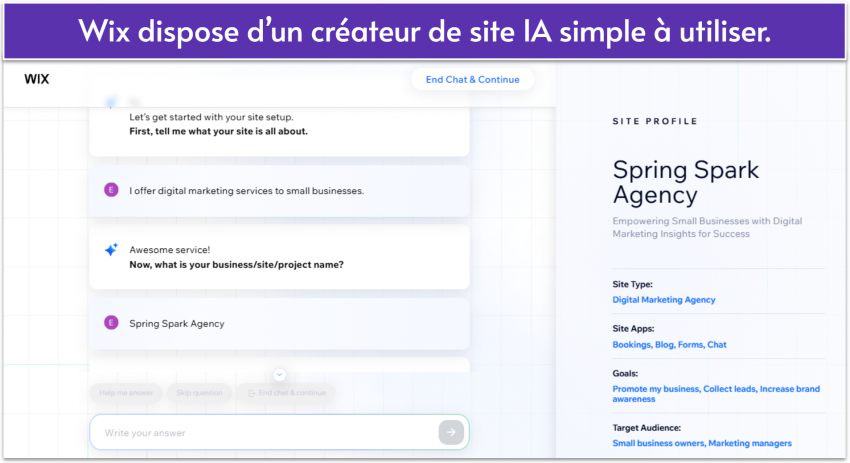
Task: Click the Skip question button
Action: [x=199, y=393]
